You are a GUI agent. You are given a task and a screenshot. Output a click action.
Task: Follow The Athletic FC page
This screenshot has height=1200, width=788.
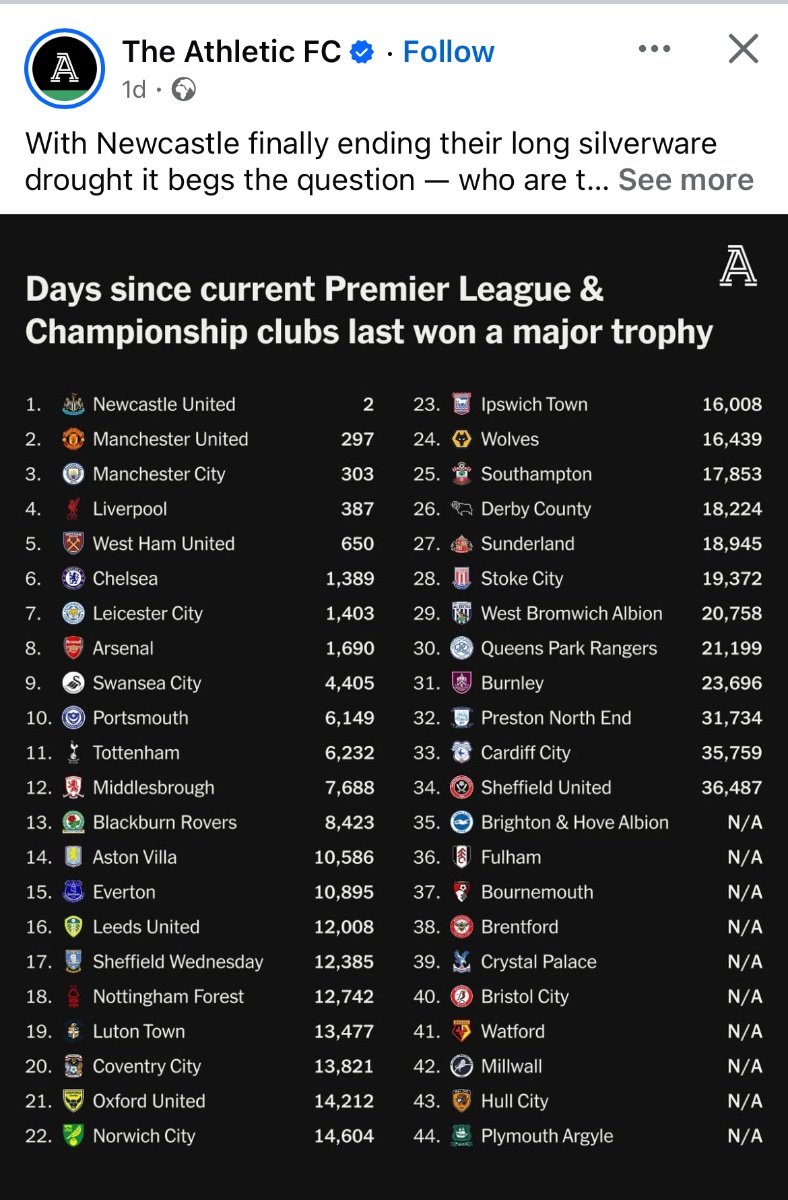click(x=448, y=52)
